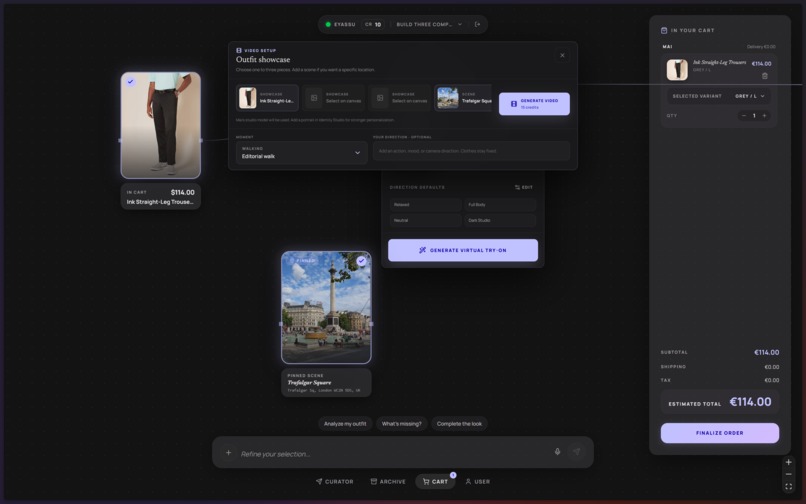Open the Grey / L selected variant dropdown

coord(749,96)
